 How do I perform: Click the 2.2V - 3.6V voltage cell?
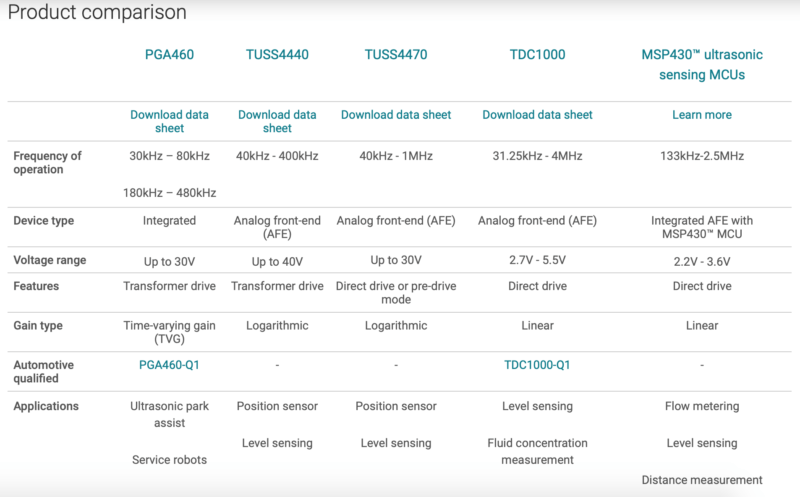pos(702,262)
